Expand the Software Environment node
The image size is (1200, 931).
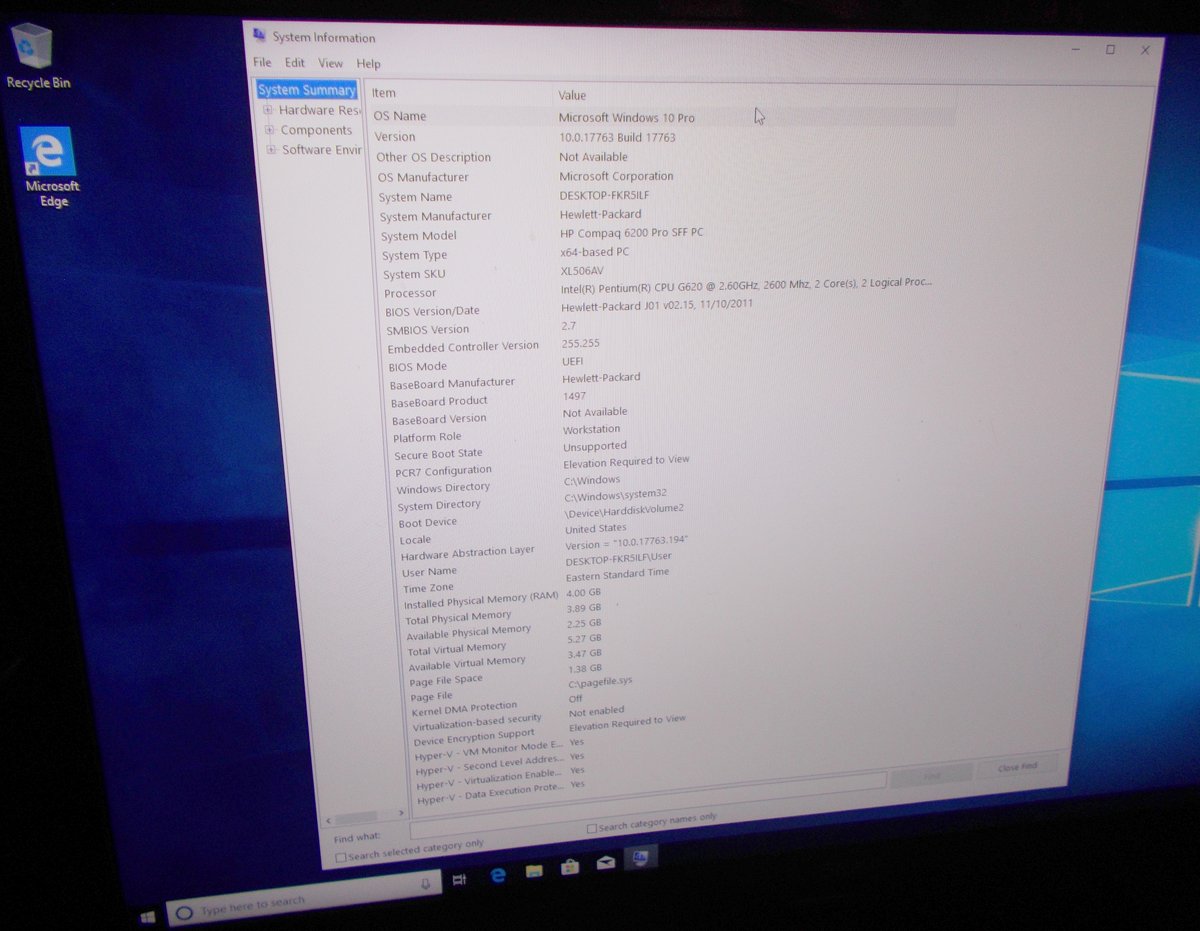point(270,150)
